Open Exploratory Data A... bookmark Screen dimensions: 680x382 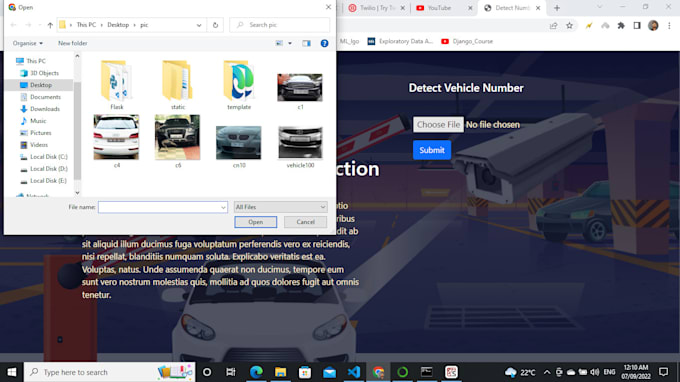[x=400, y=42]
